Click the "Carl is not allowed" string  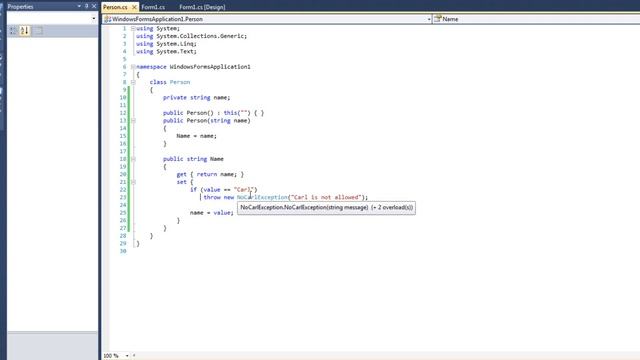(x=327, y=197)
